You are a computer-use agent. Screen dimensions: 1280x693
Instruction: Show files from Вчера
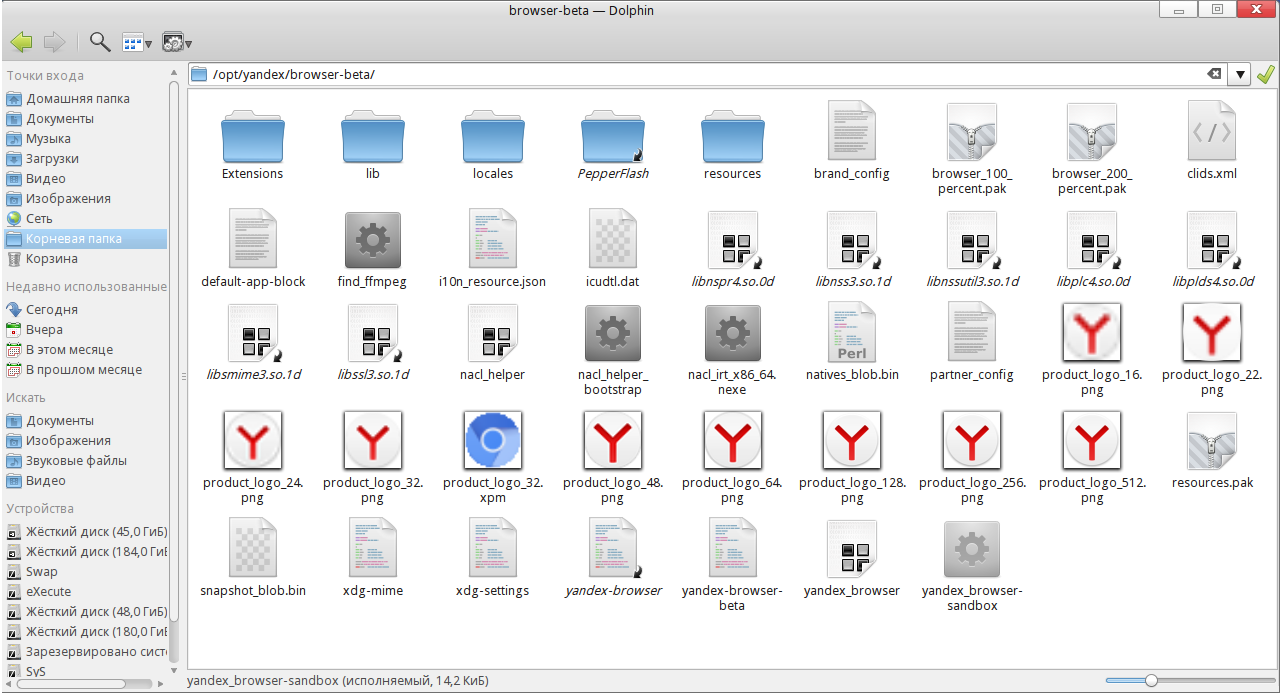click(x=44, y=330)
